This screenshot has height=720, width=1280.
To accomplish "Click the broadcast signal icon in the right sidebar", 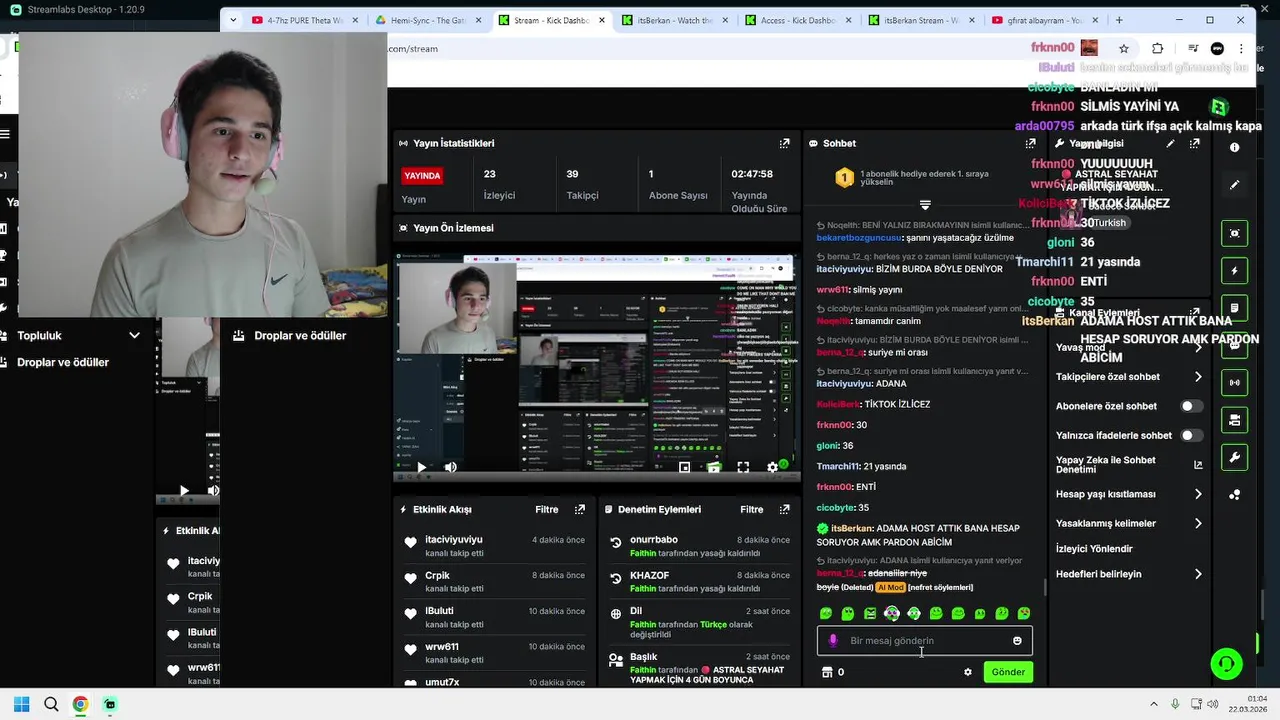I will (1234, 382).
